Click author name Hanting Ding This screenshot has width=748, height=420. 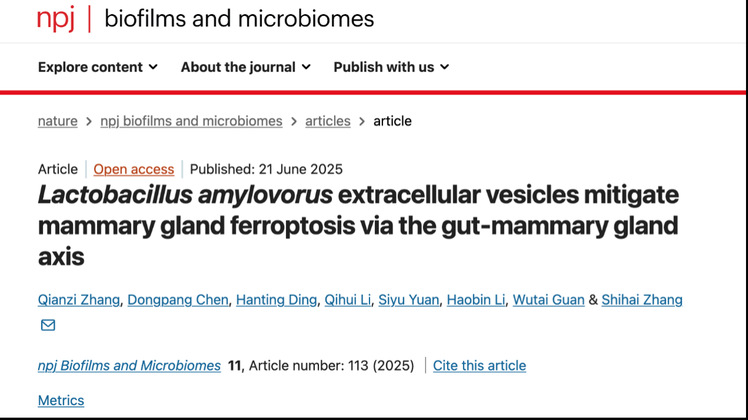[275, 300]
